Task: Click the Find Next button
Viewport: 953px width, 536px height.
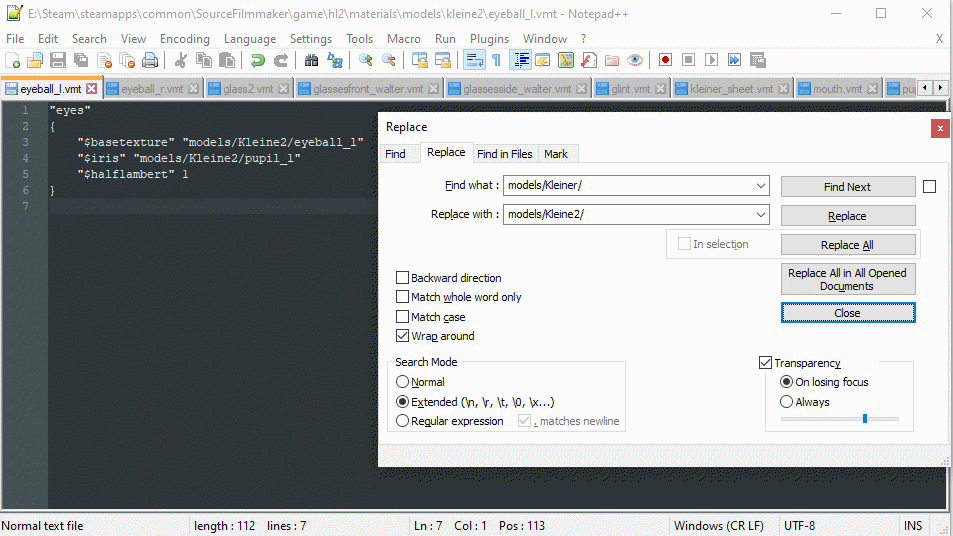Action: 847,187
